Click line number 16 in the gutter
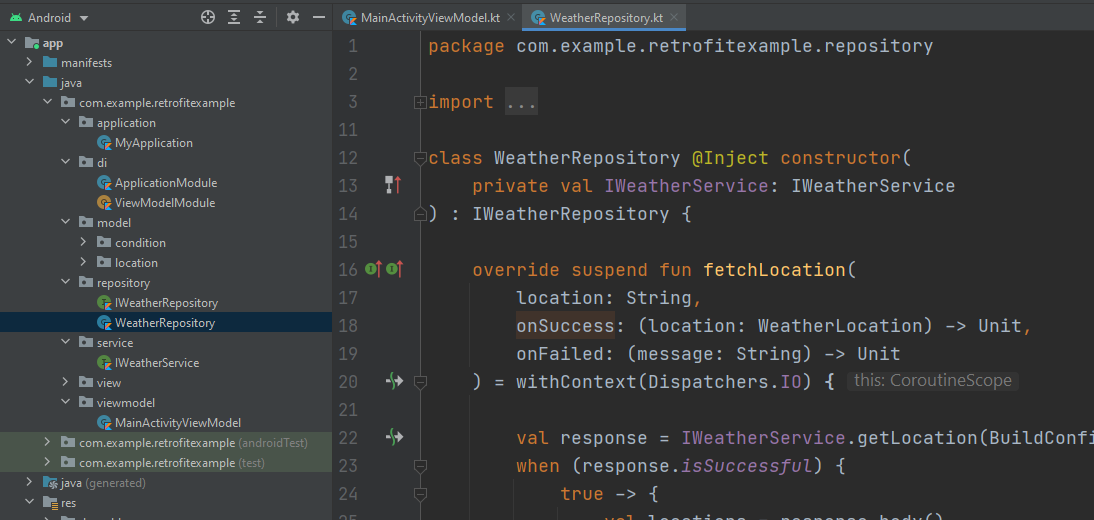The image size is (1094, 520). pos(347,269)
